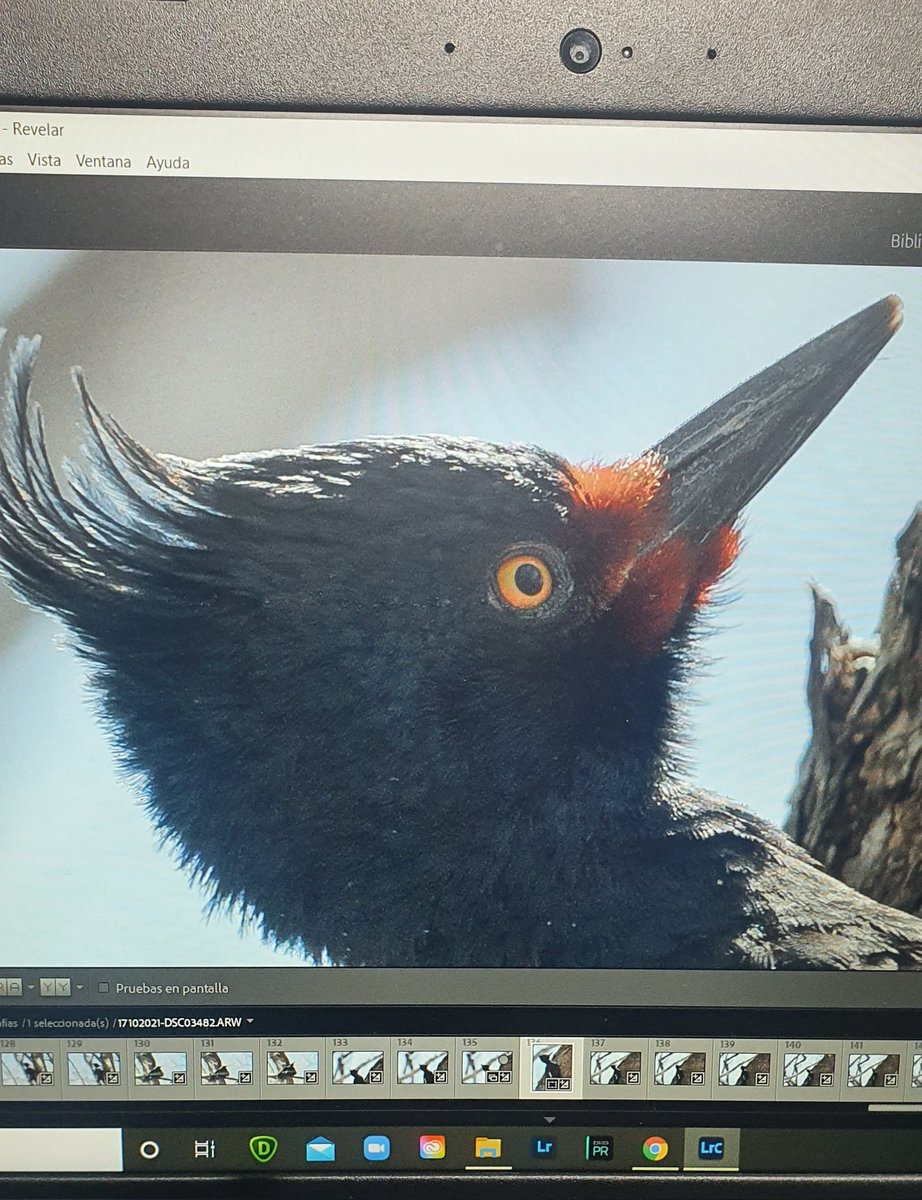Viewport: 922px width, 1200px height.
Task: Open File Explorer from the taskbar
Action: [x=488, y=1148]
